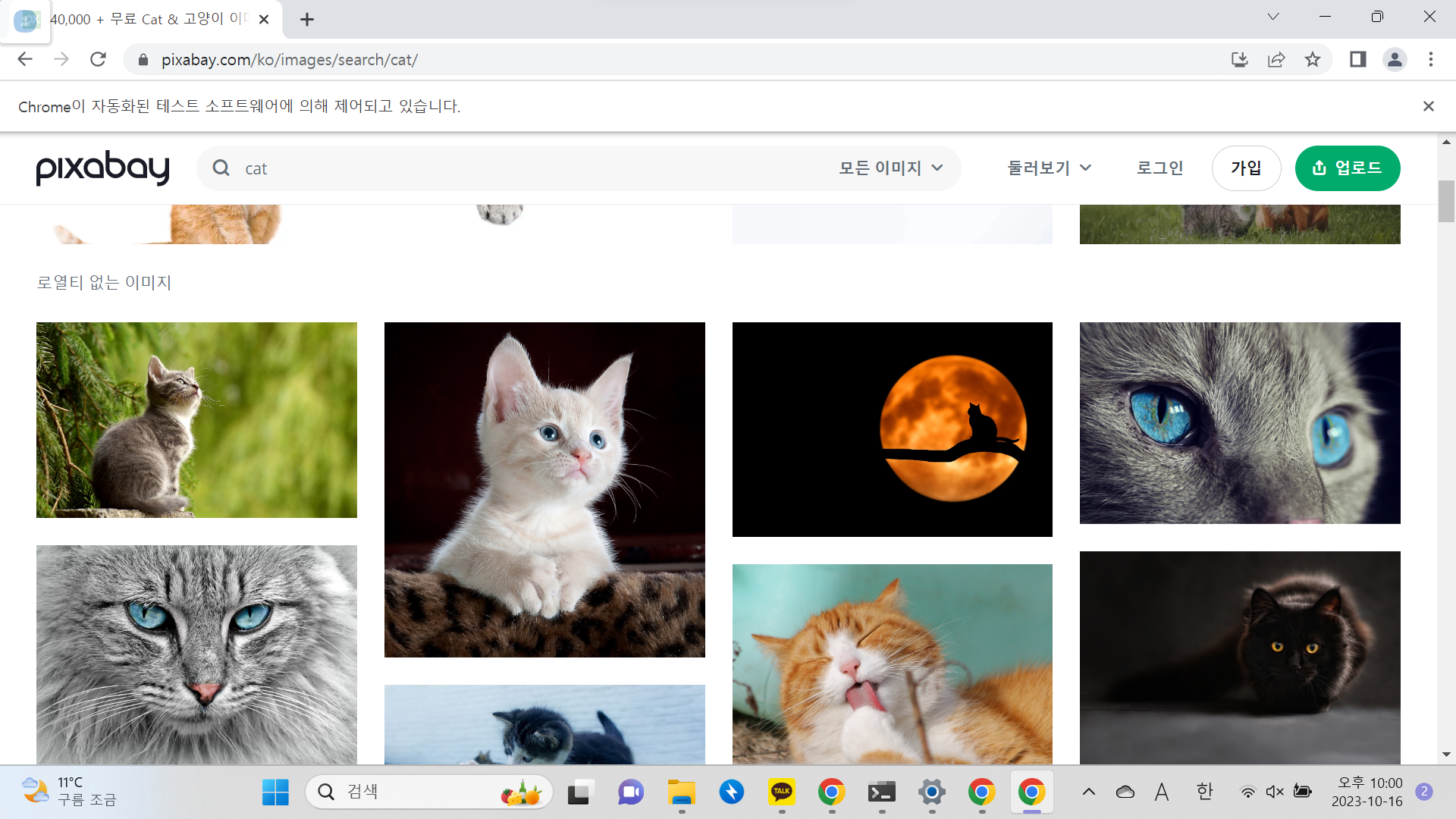
Task: Show hidden system tray icons
Action: [x=1089, y=792]
